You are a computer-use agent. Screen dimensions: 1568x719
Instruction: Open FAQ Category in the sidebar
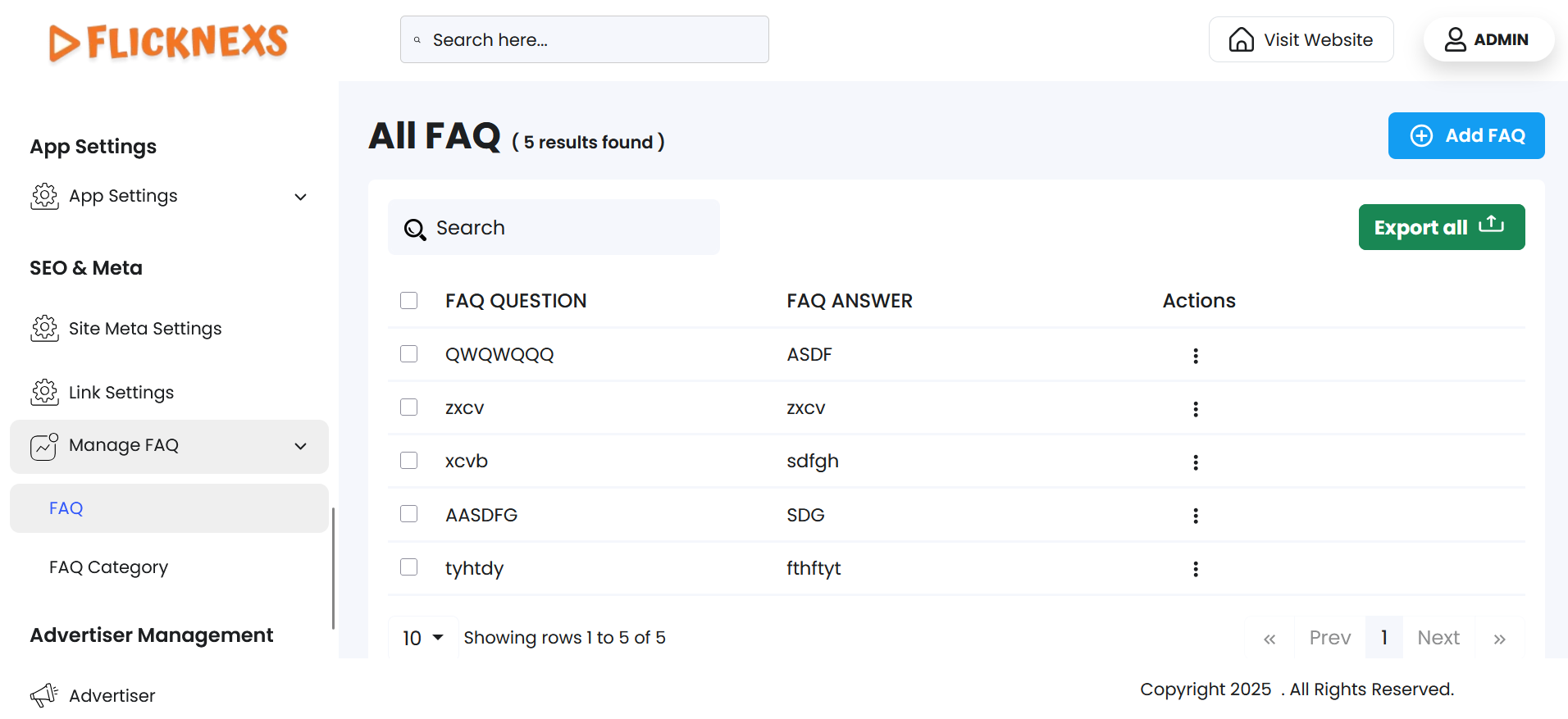click(108, 567)
